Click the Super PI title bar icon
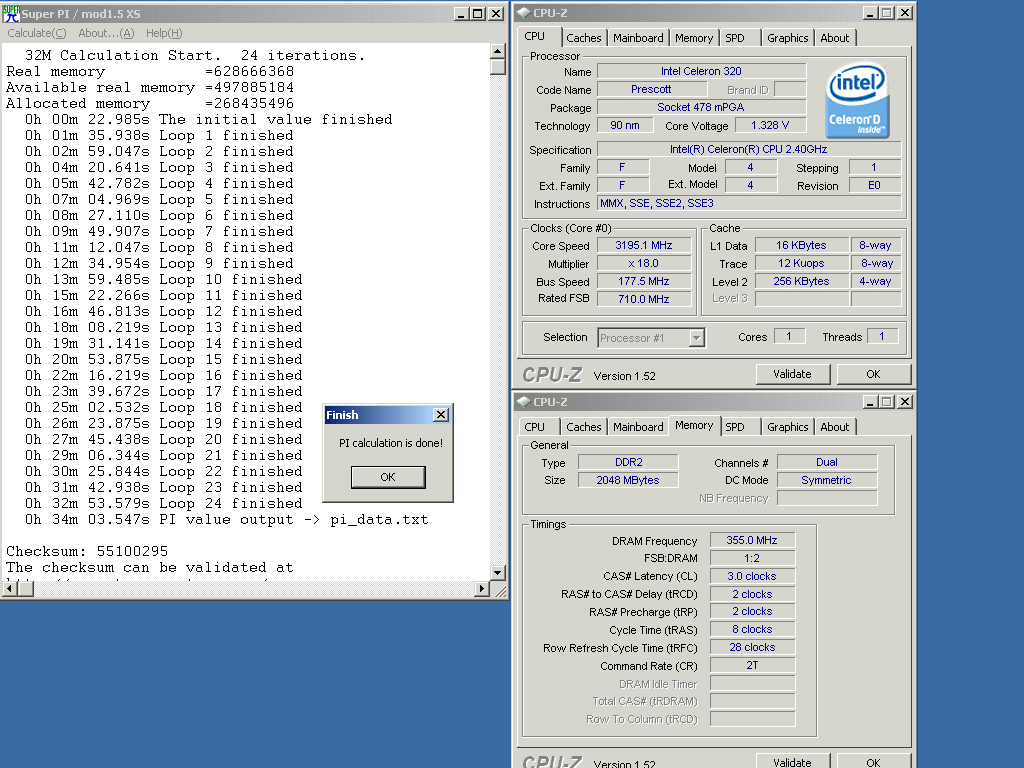This screenshot has width=1024, height=768. pyautogui.click(x=11, y=13)
